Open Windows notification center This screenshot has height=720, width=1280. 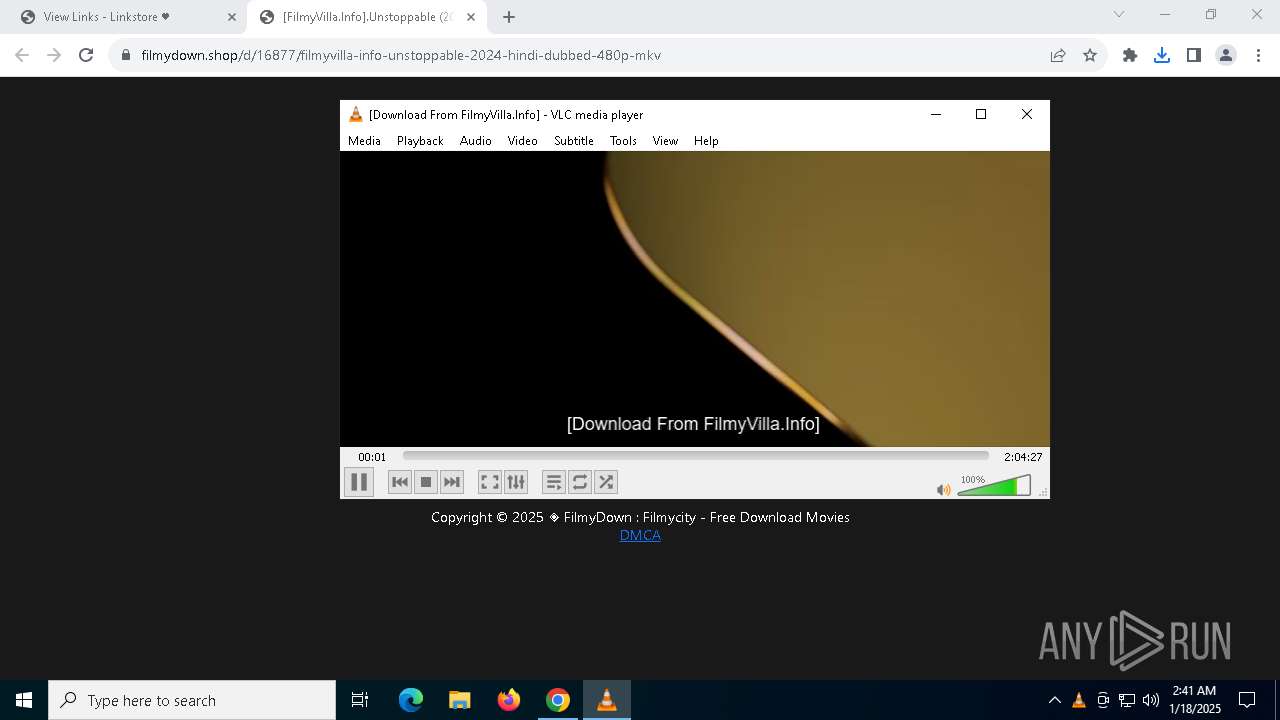[1247, 700]
